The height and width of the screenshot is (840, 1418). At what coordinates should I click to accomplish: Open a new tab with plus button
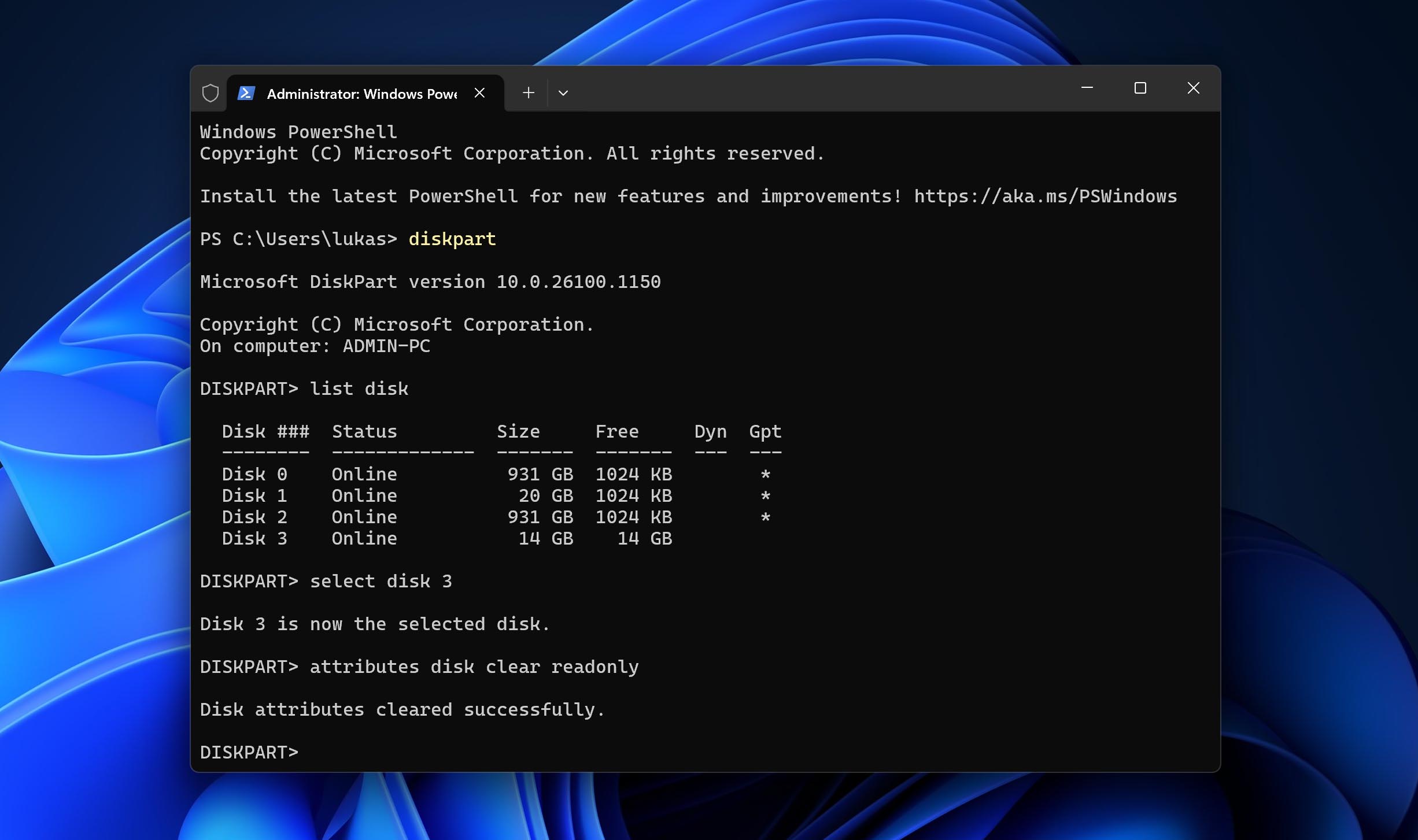pos(528,93)
